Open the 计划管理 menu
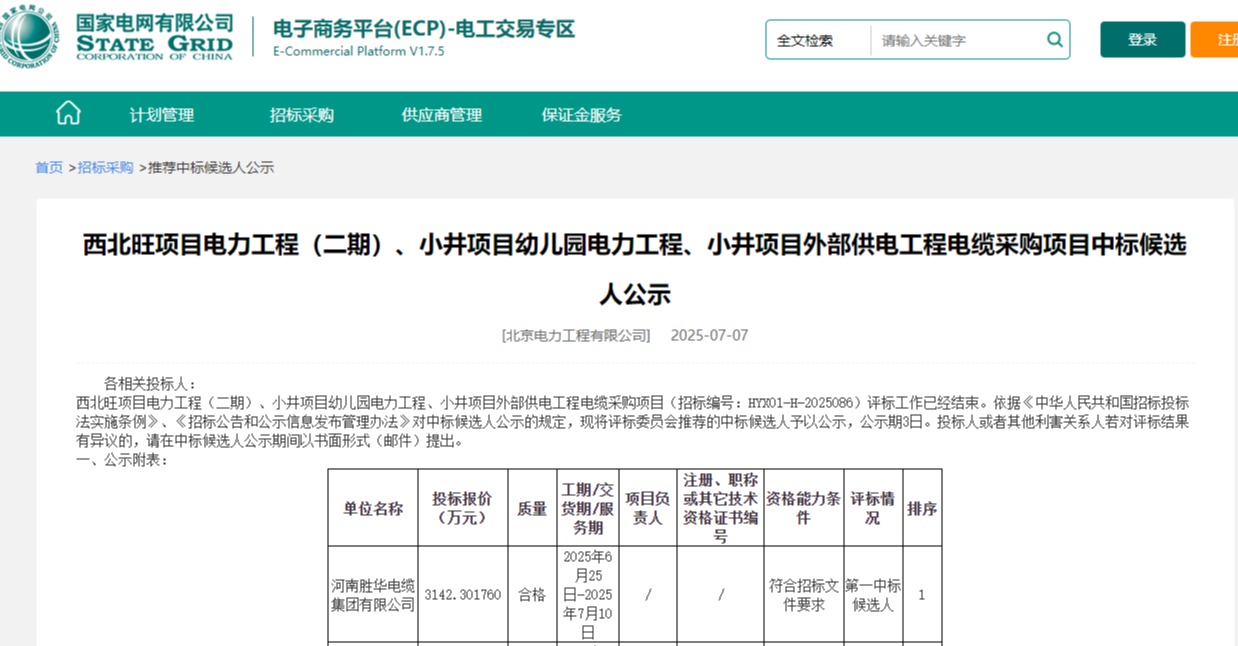This screenshot has height=646, width=1238. 162,115
